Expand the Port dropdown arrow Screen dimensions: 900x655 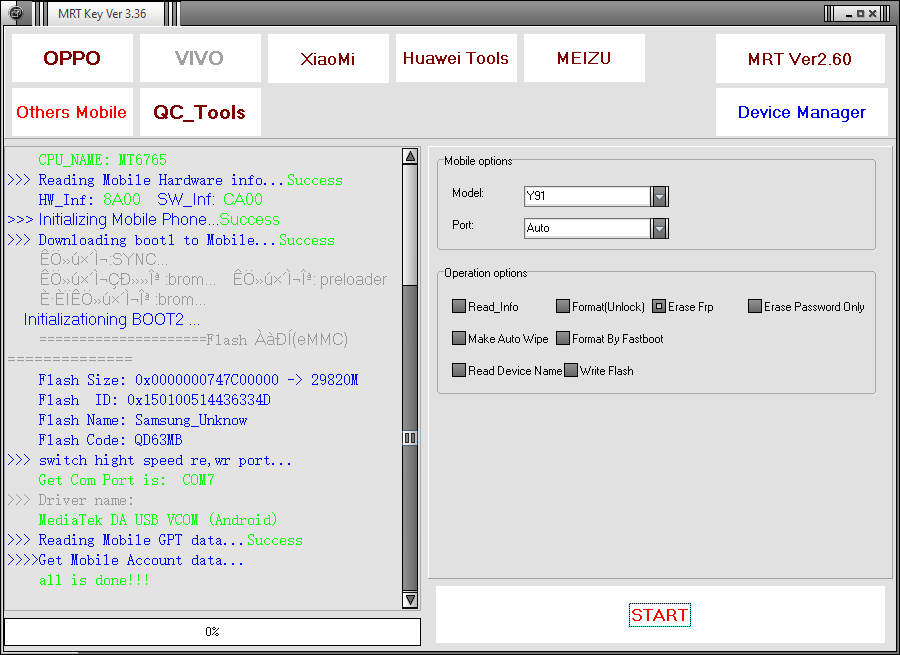pyautogui.click(x=660, y=228)
